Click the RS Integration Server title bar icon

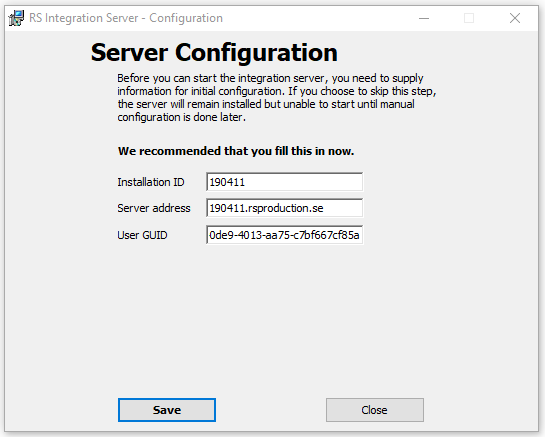(16, 18)
